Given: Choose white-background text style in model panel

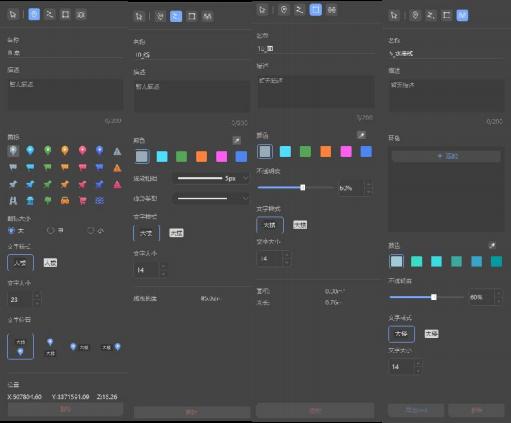Looking at the screenshot, I should pyautogui.click(x=431, y=334).
